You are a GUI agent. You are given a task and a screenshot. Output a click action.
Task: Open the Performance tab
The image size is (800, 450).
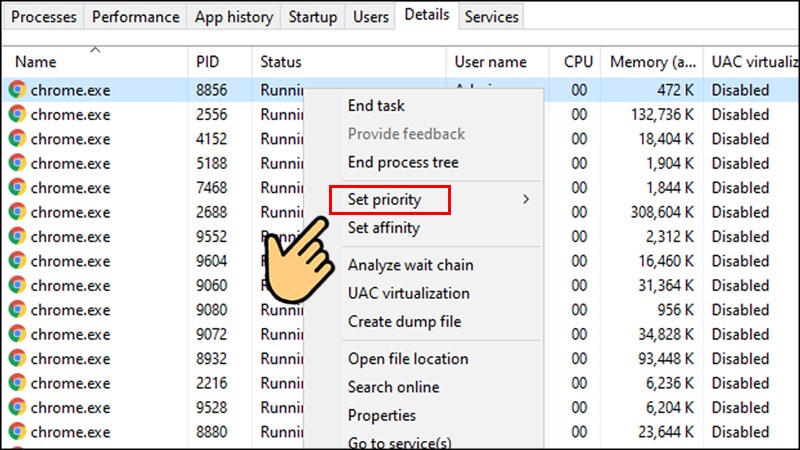click(x=135, y=17)
